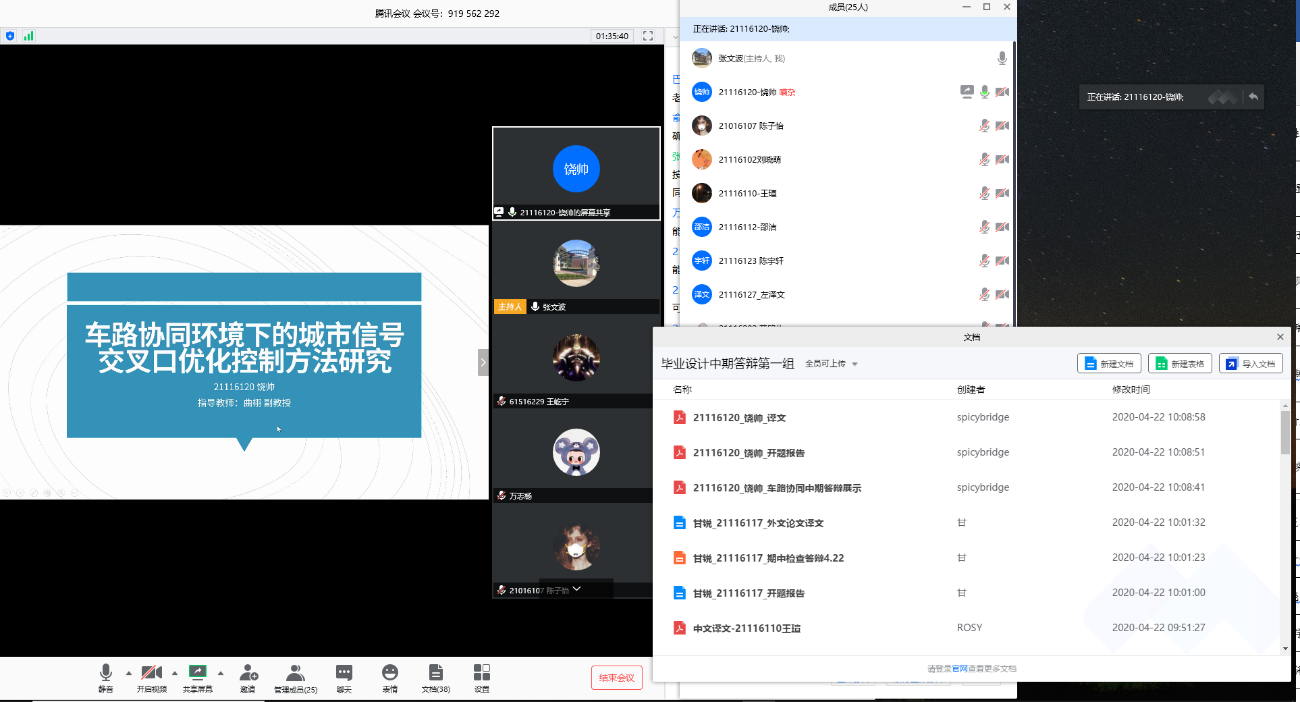Open the 21116120_饶帅_开题报告 file
The height and width of the screenshot is (702, 1300).
(748, 453)
